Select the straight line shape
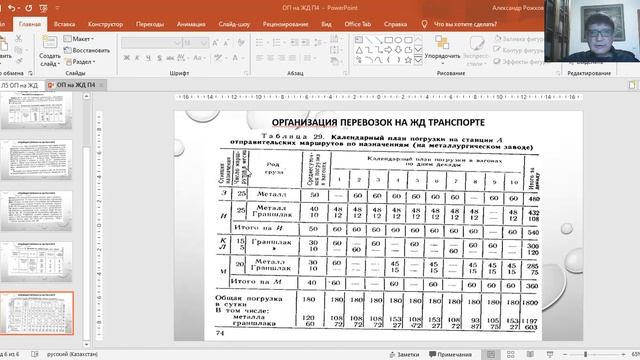 (x=369, y=40)
